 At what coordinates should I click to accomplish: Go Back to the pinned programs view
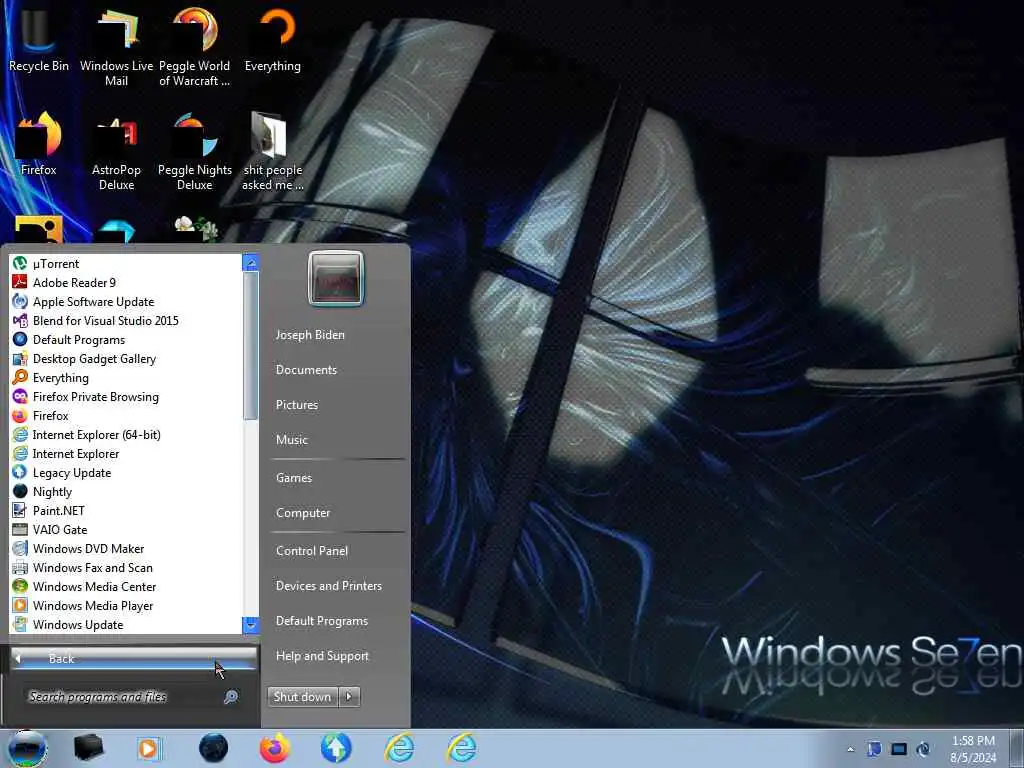click(x=133, y=658)
